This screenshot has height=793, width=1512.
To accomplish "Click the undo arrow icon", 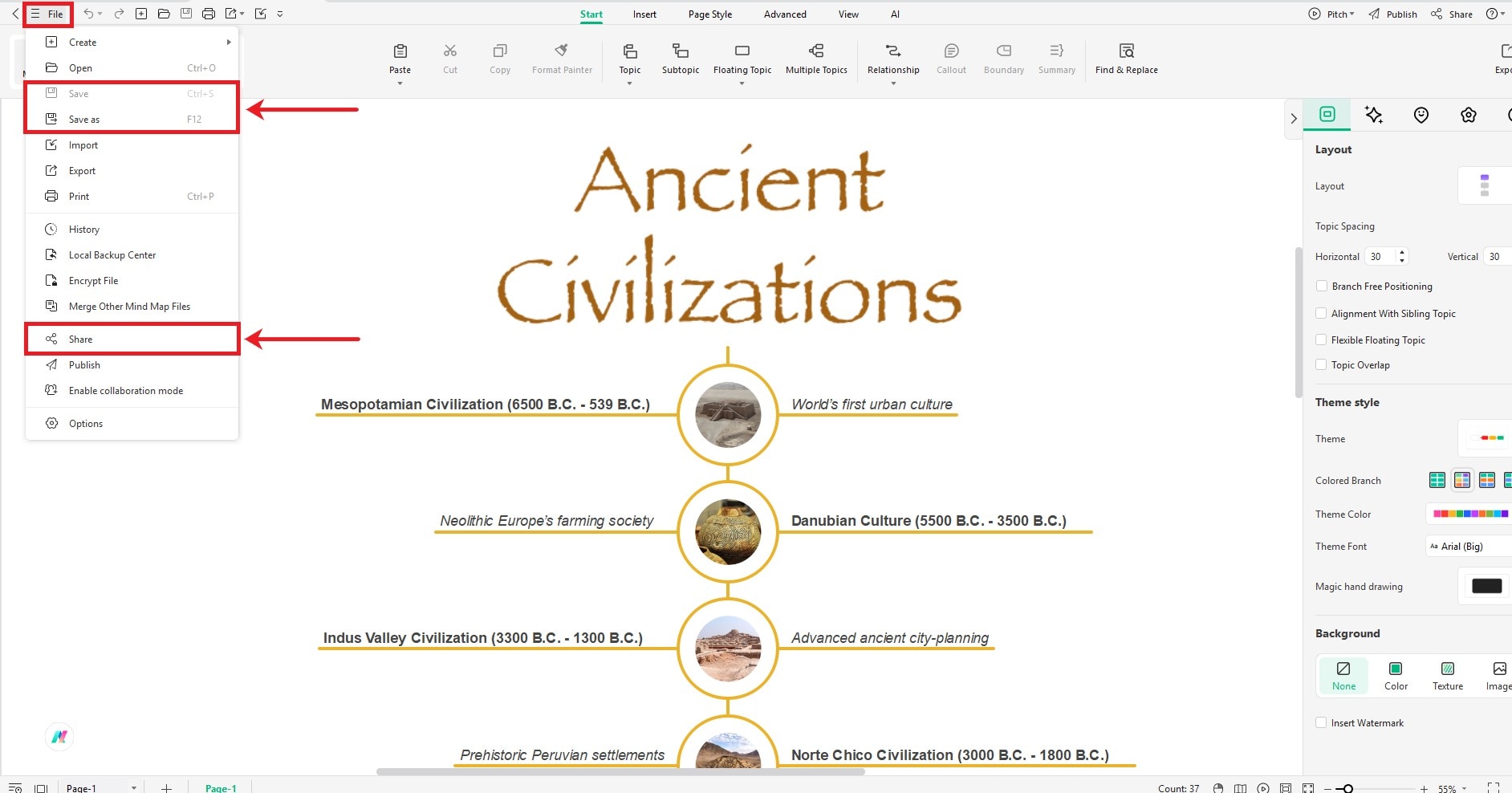I will pyautogui.click(x=88, y=14).
